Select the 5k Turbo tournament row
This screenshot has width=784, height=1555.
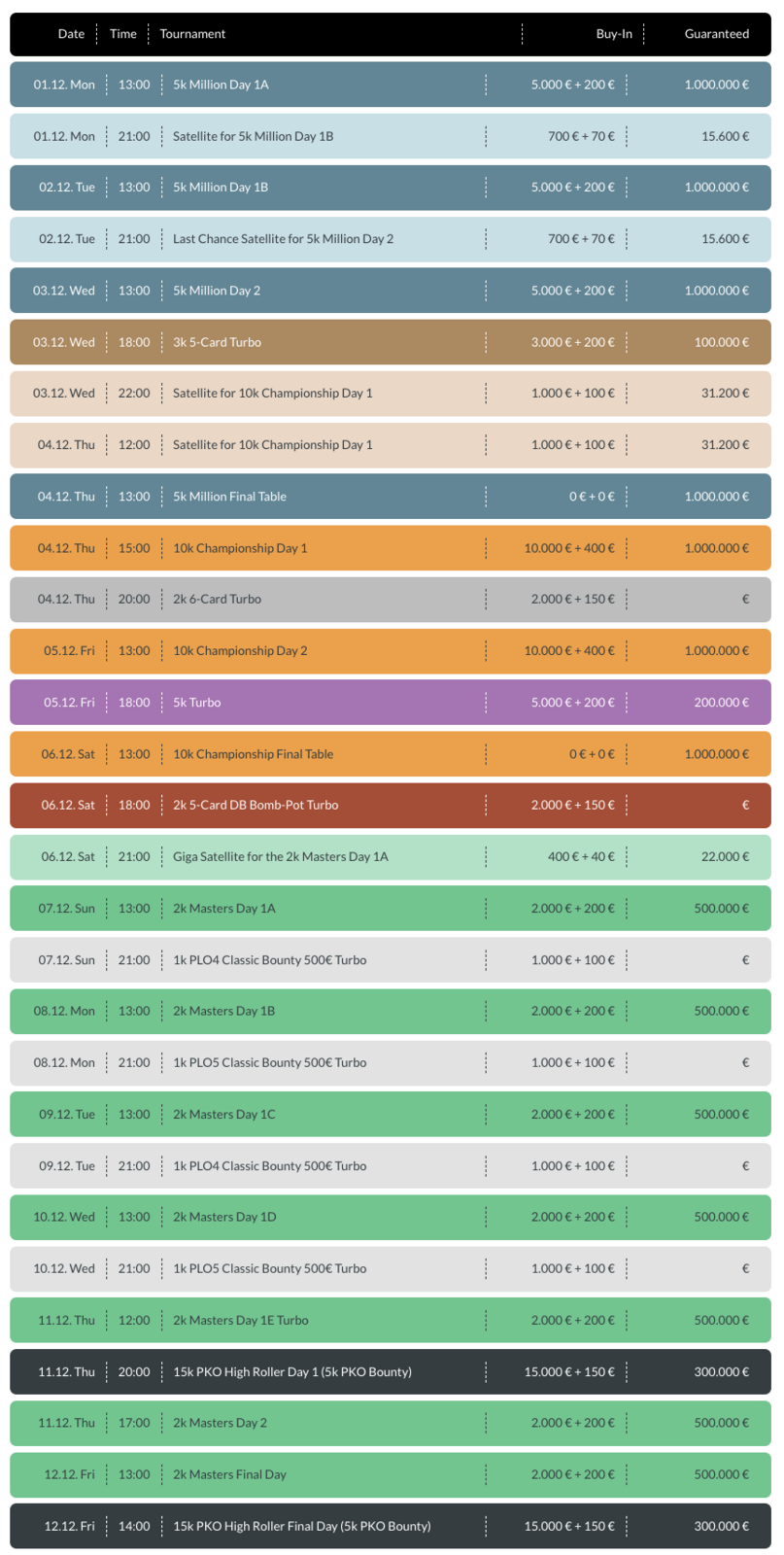(196, 703)
